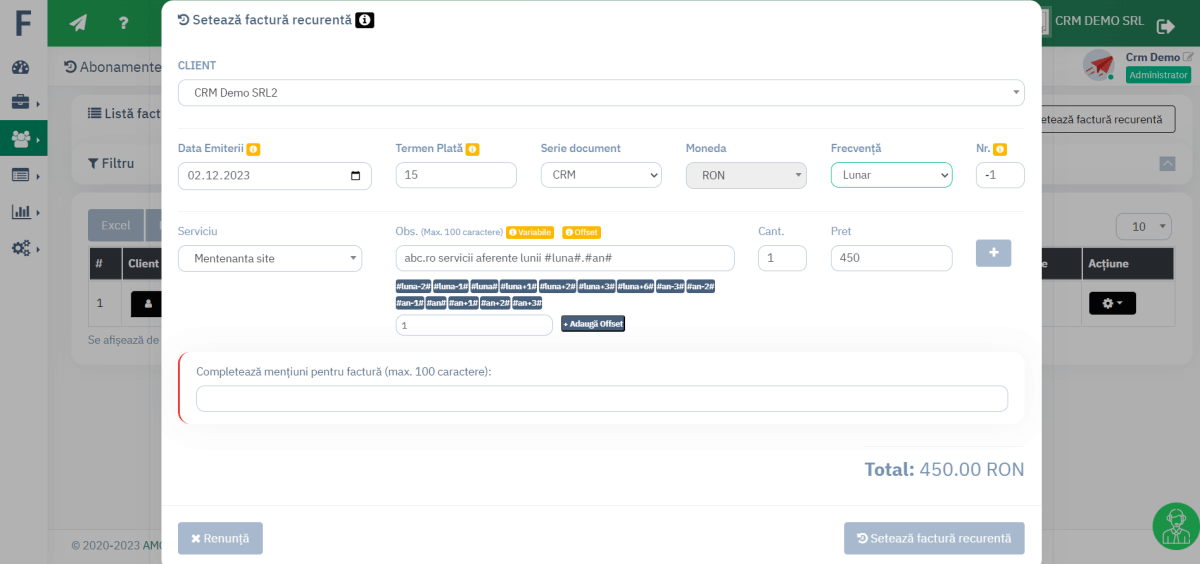Open the dashboard gauge icon in sidebar
The height and width of the screenshot is (564, 1200).
[x=21, y=67]
